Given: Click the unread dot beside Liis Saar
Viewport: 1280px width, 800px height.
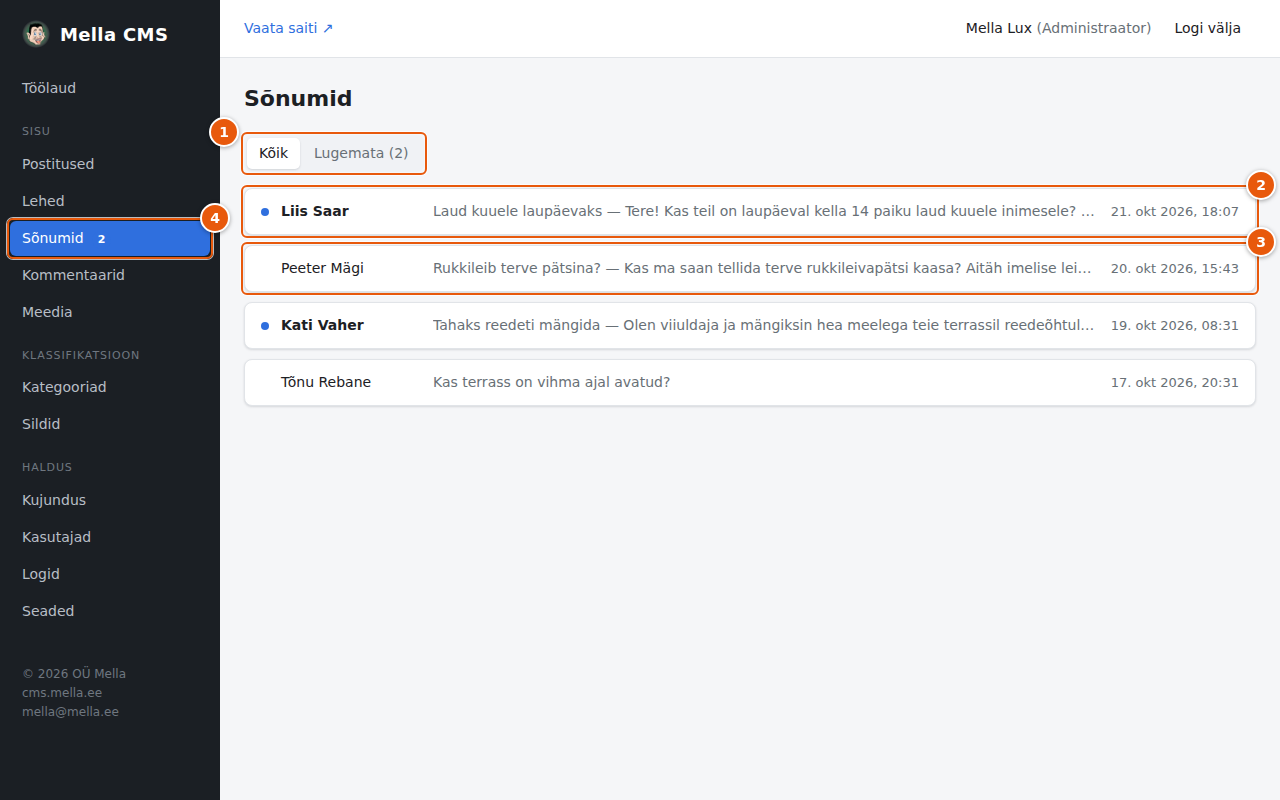Looking at the screenshot, I should [x=265, y=211].
